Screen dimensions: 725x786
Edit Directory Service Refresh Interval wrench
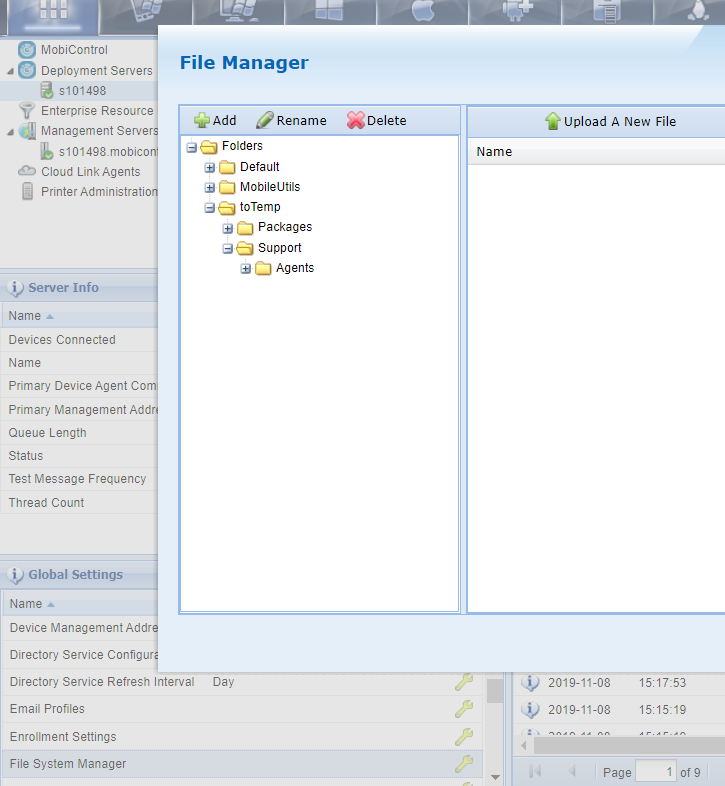coord(464,682)
